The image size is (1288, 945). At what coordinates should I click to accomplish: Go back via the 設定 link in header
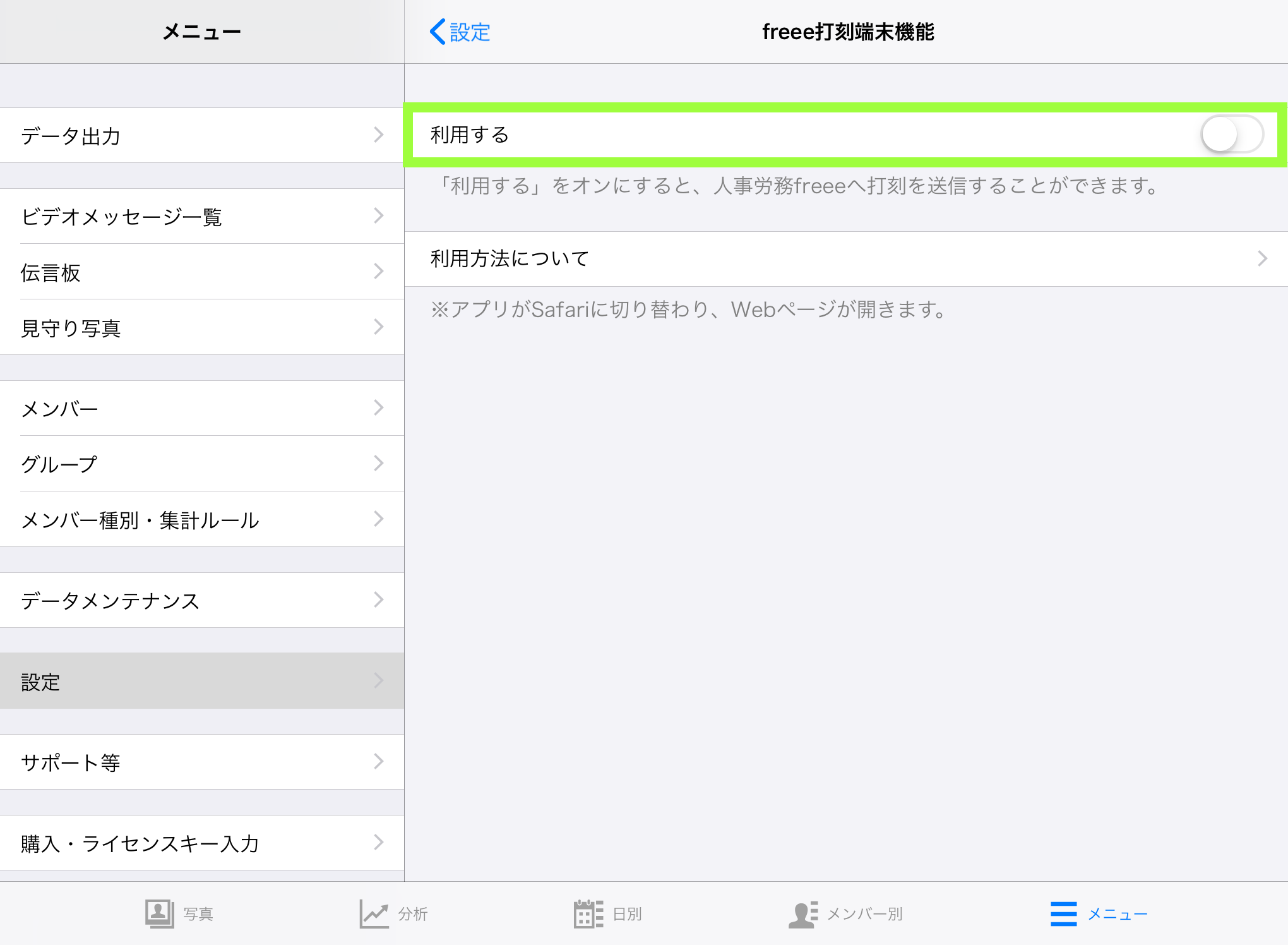pos(470,32)
